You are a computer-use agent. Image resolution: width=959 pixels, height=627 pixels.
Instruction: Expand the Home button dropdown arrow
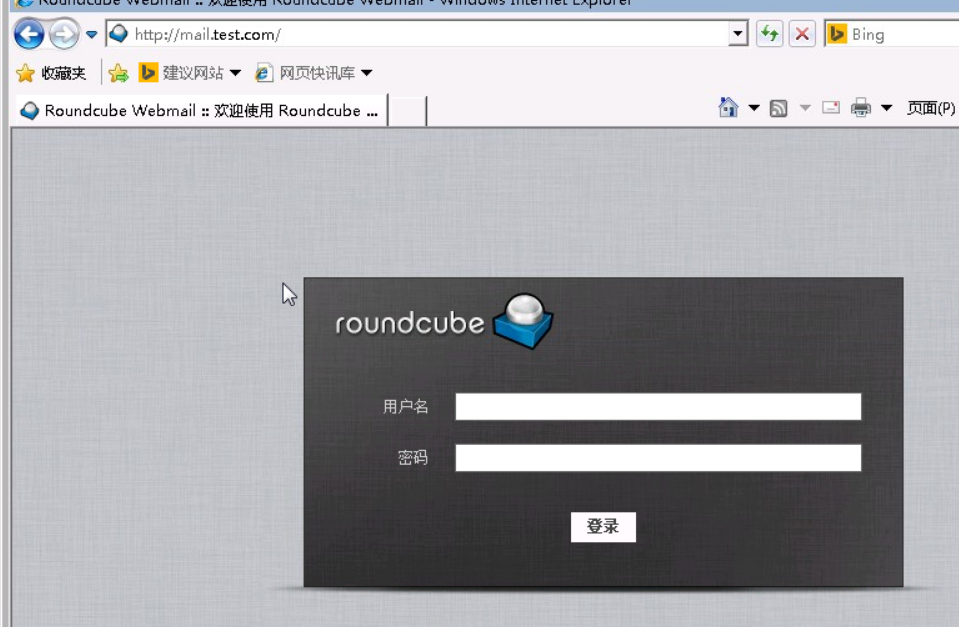754,108
